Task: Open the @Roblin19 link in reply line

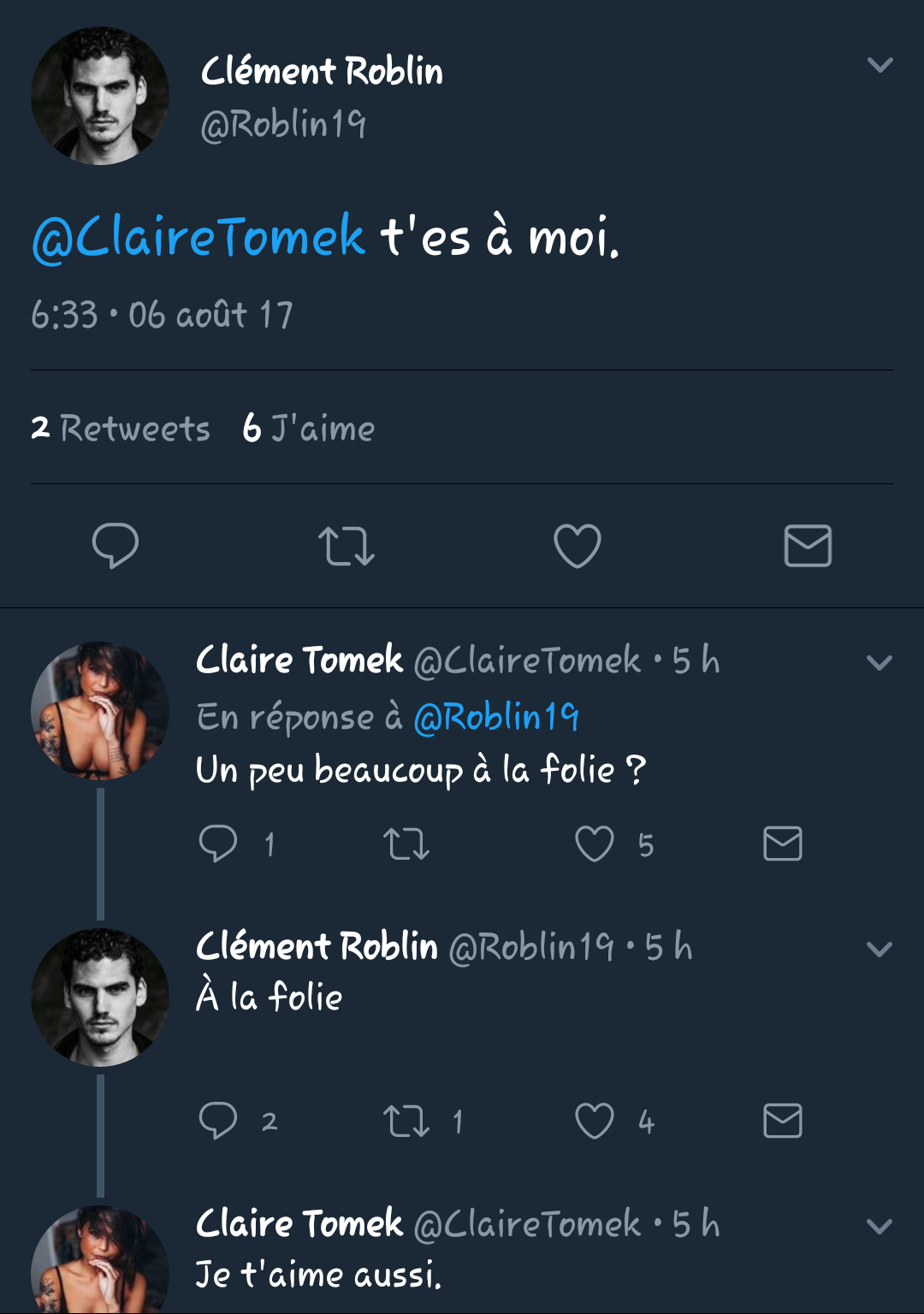Action: 496,717
